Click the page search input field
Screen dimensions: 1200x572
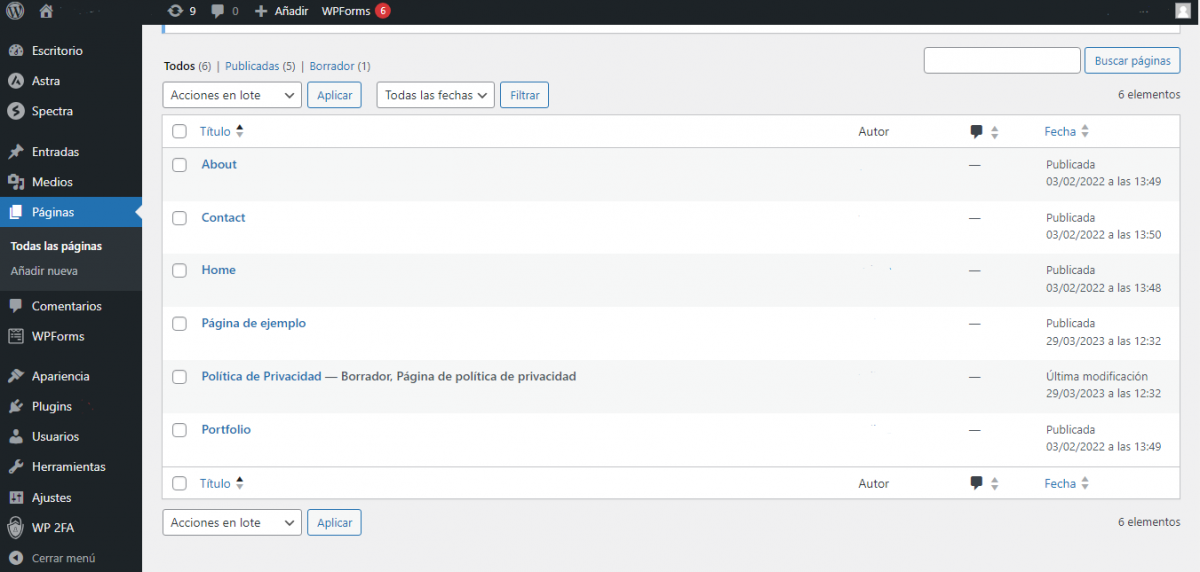1001,60
